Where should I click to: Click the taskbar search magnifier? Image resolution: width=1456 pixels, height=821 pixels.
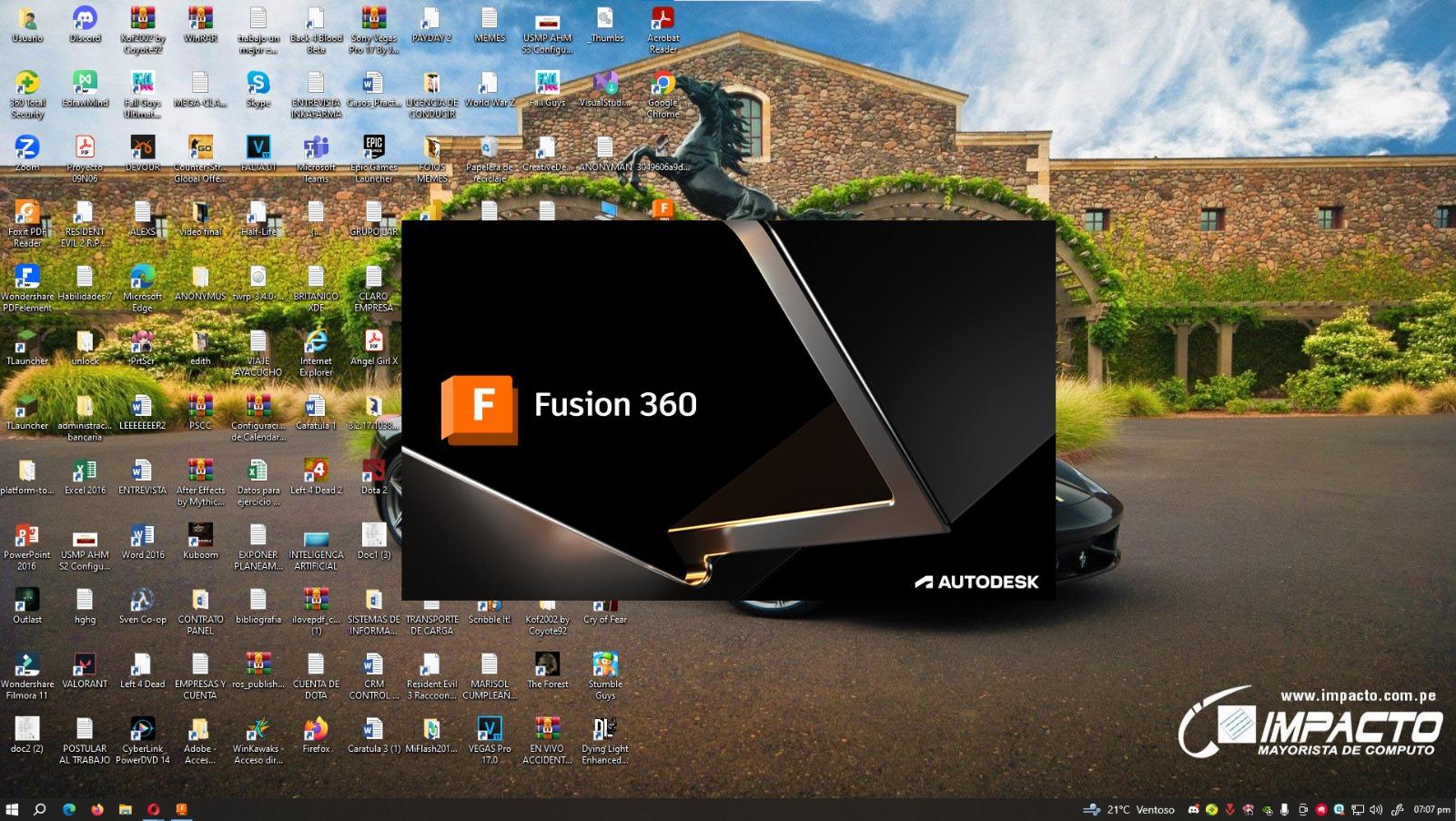[x=40, y=809]
